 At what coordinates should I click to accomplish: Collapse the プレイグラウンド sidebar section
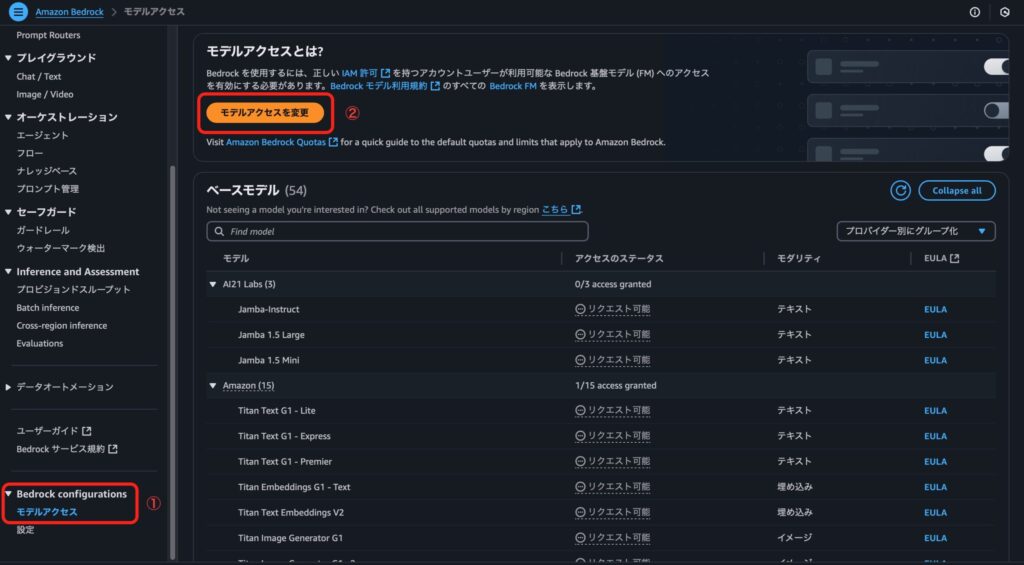click(x=8, y=57)
